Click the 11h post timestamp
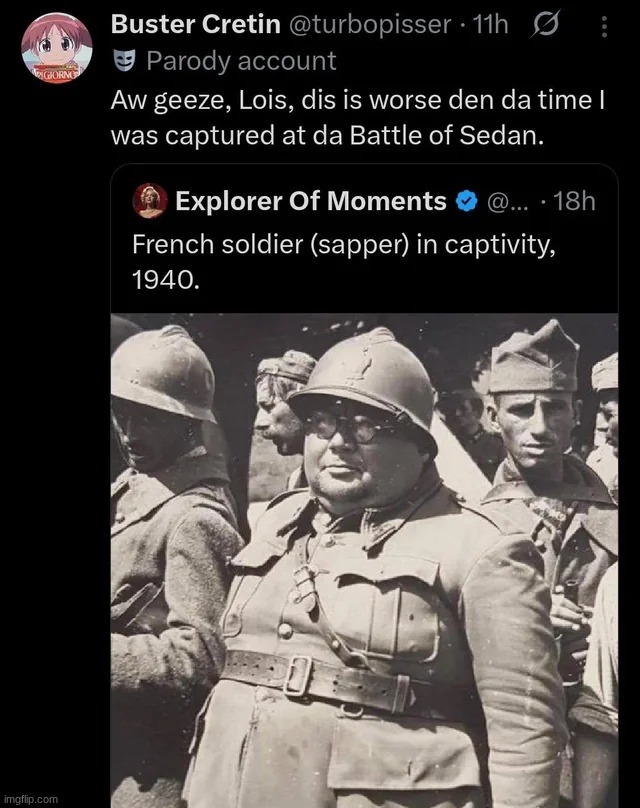The image size is (640, 808). coord(491,24)
